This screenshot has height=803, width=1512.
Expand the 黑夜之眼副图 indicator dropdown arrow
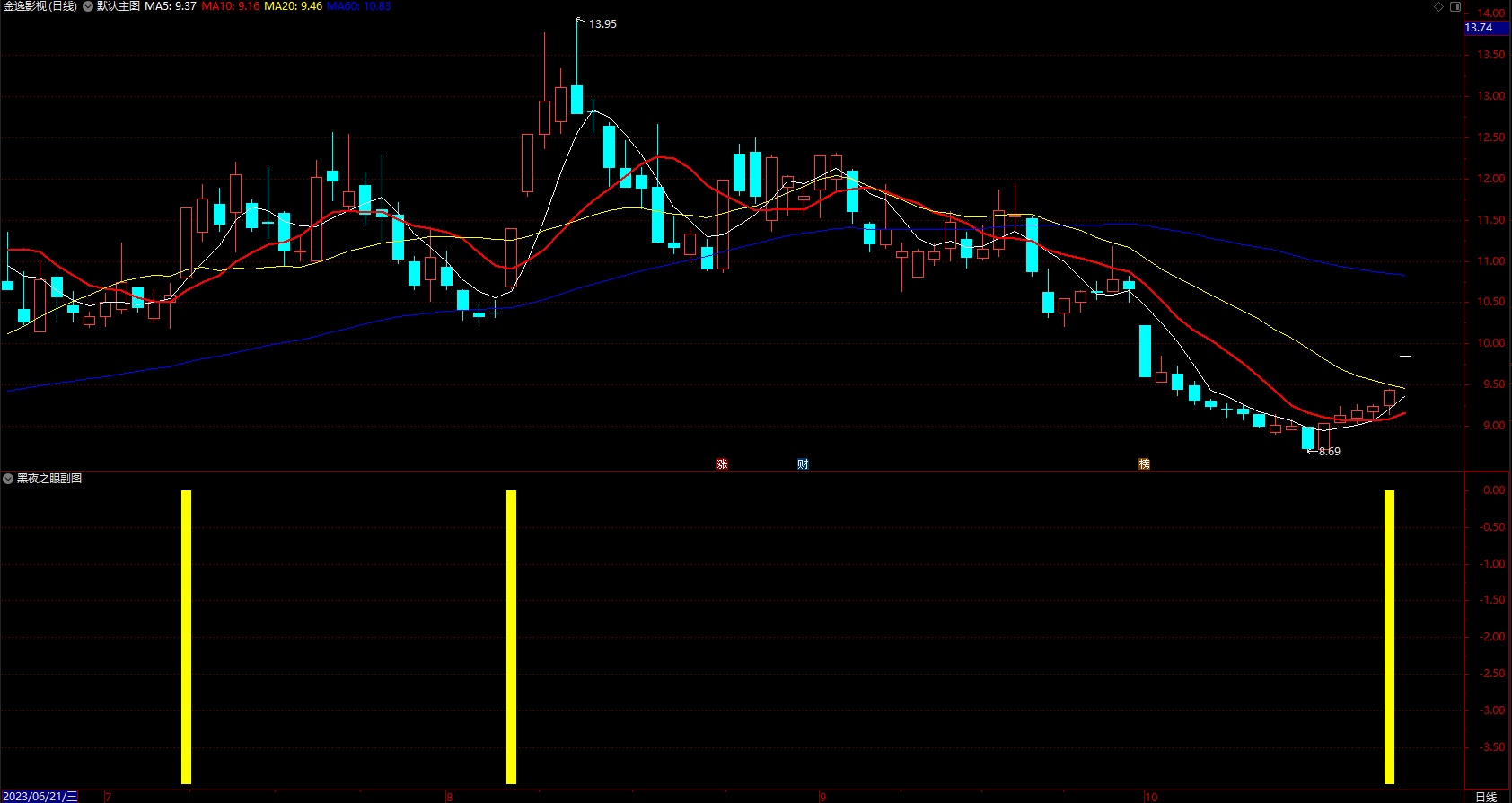coord(8,479)
